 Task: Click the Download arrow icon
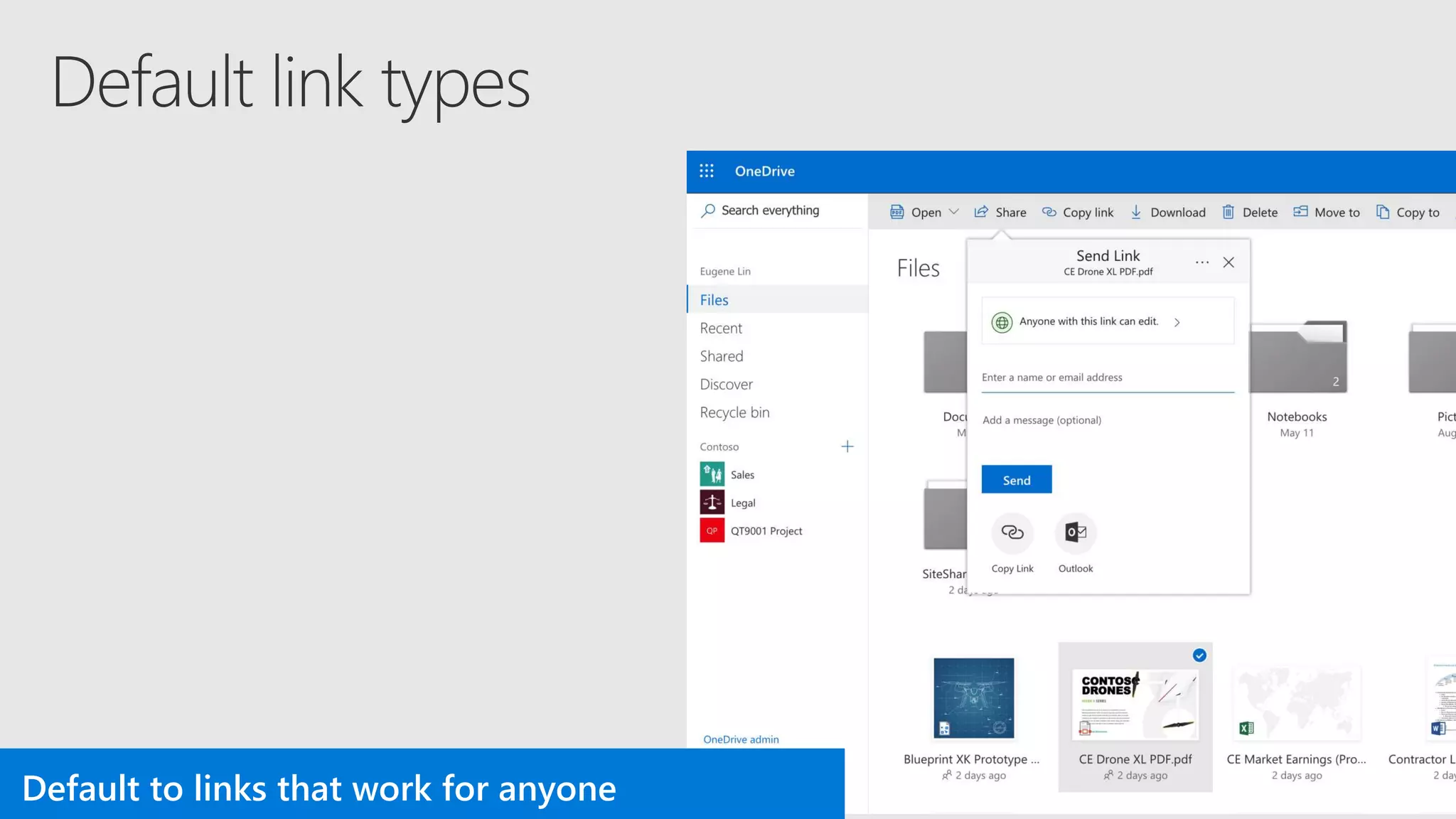point(1136,212)
